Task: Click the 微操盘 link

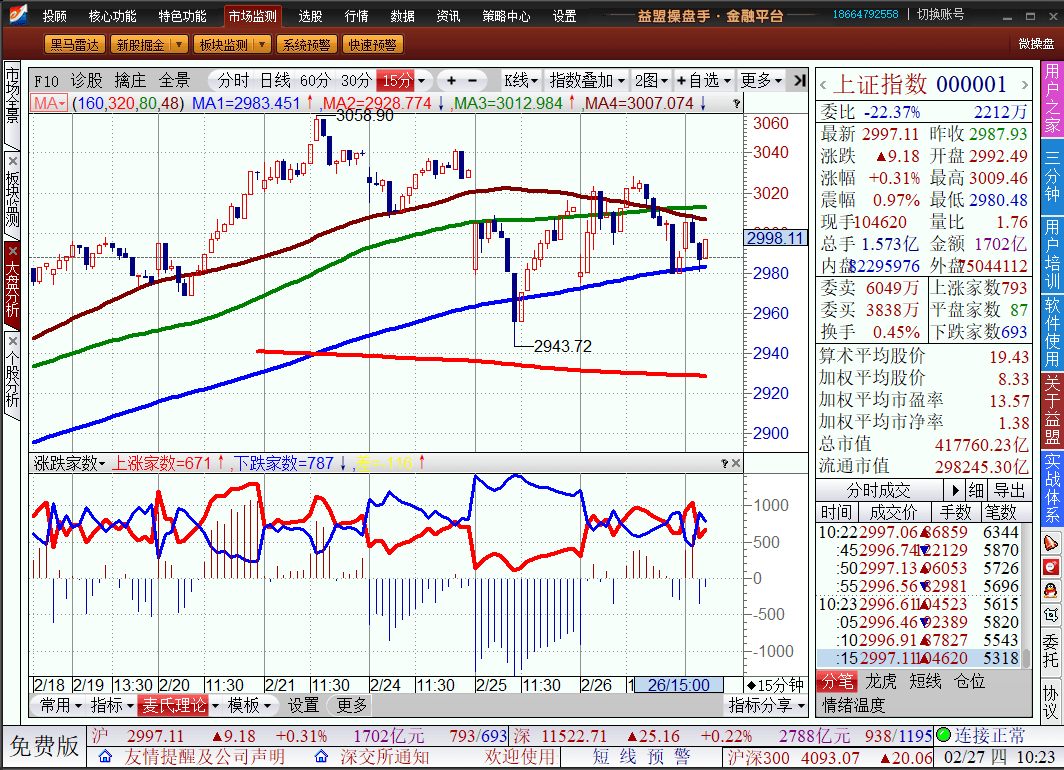Action: click(x=1036, y=44)
